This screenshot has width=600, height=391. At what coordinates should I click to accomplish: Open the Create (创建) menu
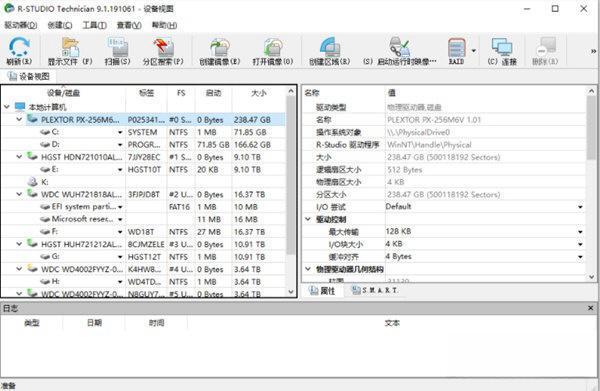[60, 25]
